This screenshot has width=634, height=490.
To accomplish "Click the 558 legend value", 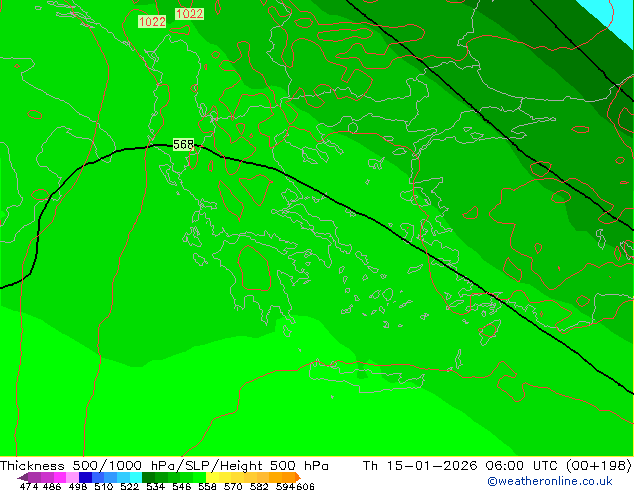I will click(x=207, y=486).
